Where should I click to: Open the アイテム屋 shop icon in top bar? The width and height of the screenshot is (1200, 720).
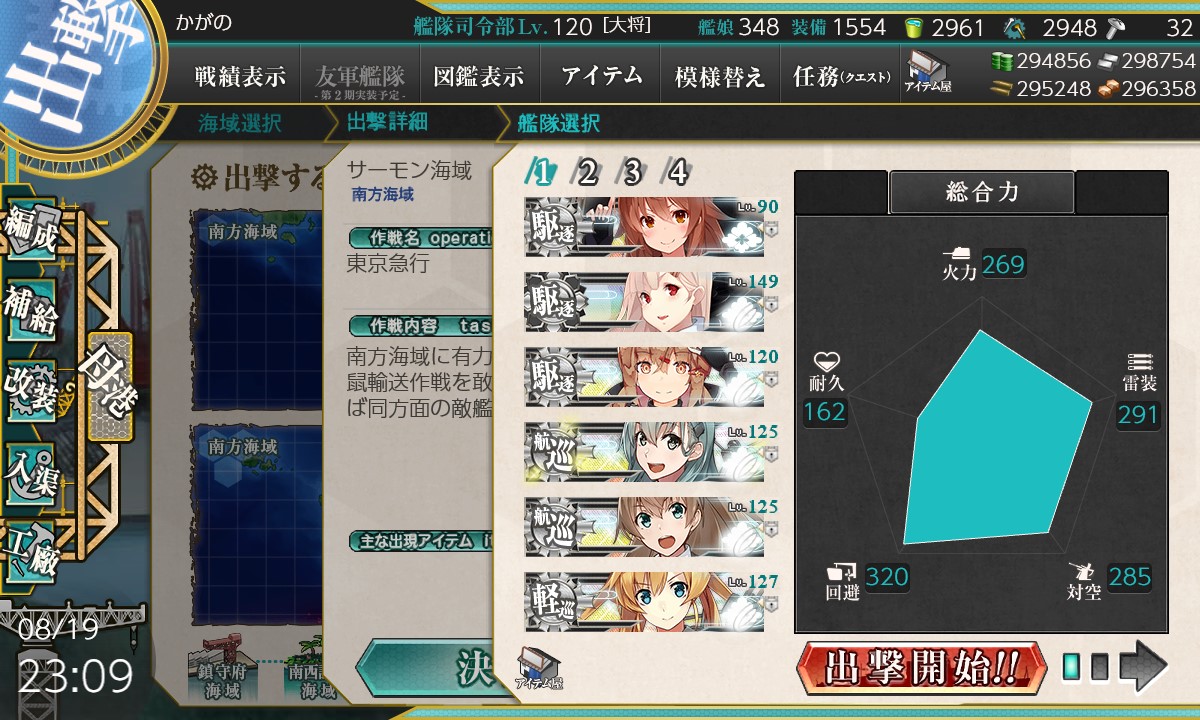[x=927, y=72]
